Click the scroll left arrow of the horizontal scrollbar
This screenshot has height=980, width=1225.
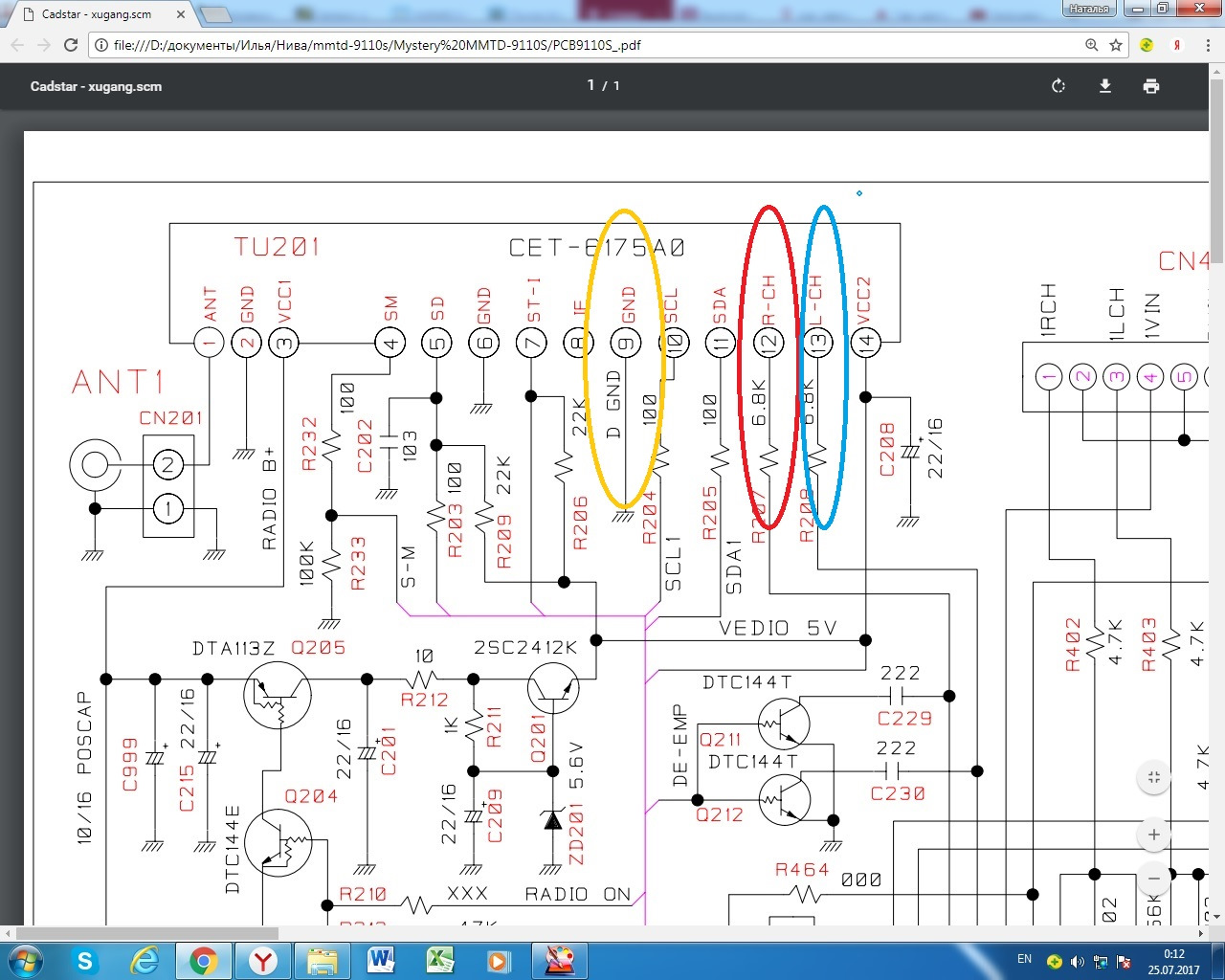click(x=8, y=932)
